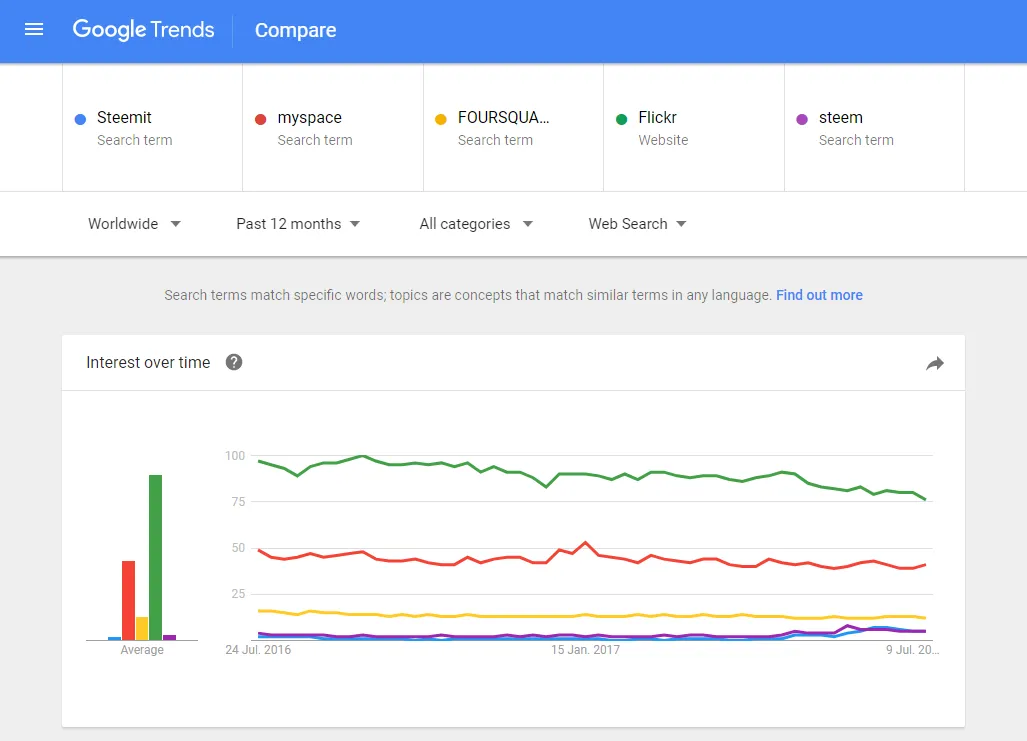
Task: Click the green Flickr color dot
Action: point(622,119)
